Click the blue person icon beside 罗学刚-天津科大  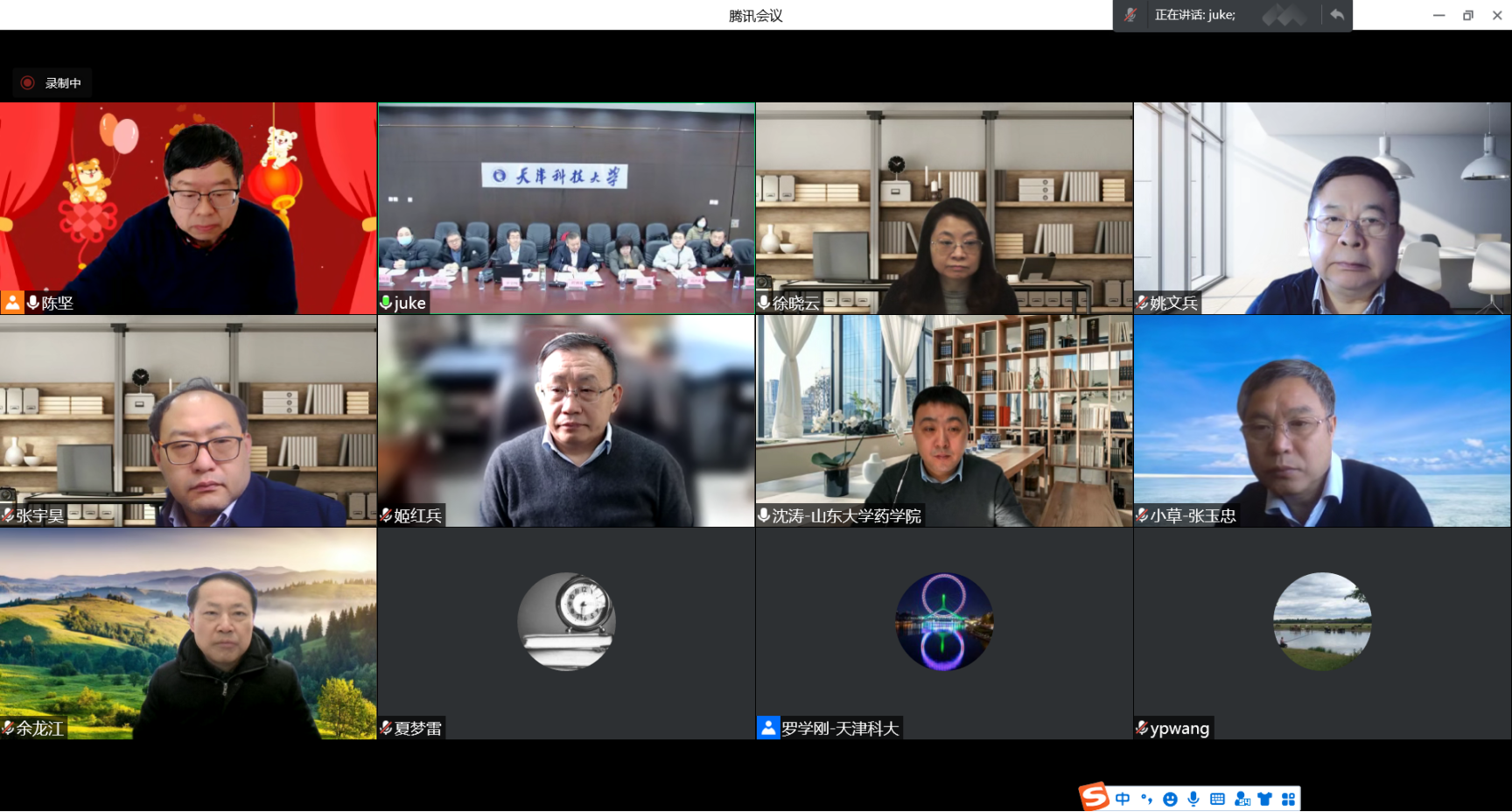pyautogui.click(x=767, y=728)
